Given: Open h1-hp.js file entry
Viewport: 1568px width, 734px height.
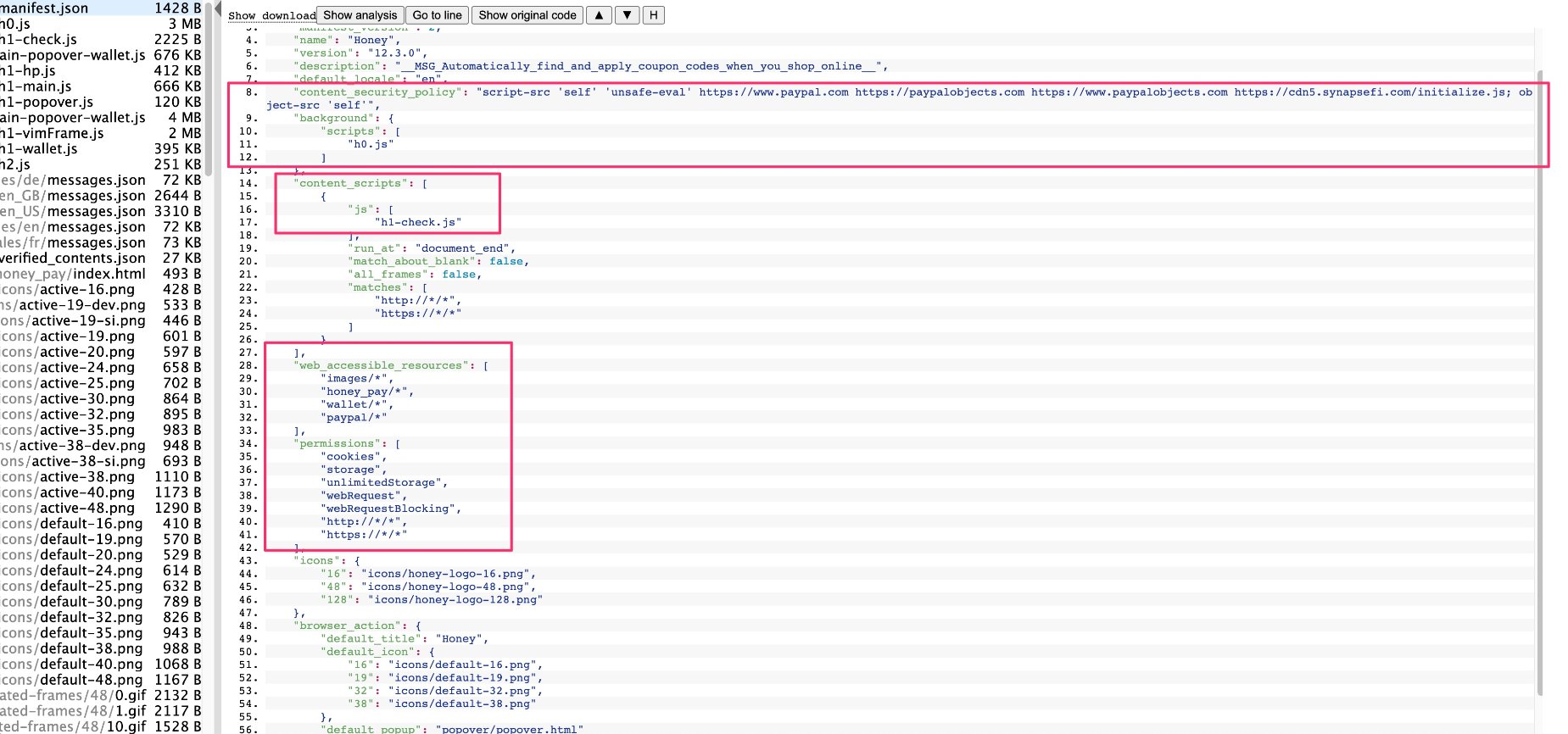Looking at the screenshot, I should pos(101,70).
